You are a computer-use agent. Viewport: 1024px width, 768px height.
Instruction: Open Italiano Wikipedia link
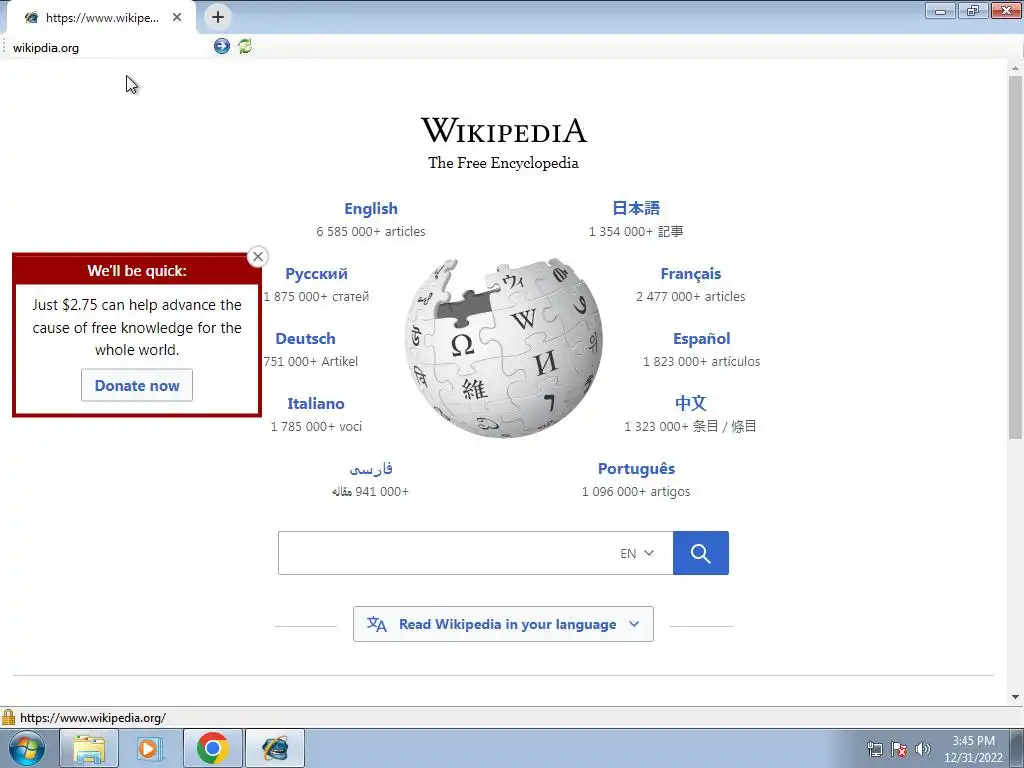(x=316, y=404)
